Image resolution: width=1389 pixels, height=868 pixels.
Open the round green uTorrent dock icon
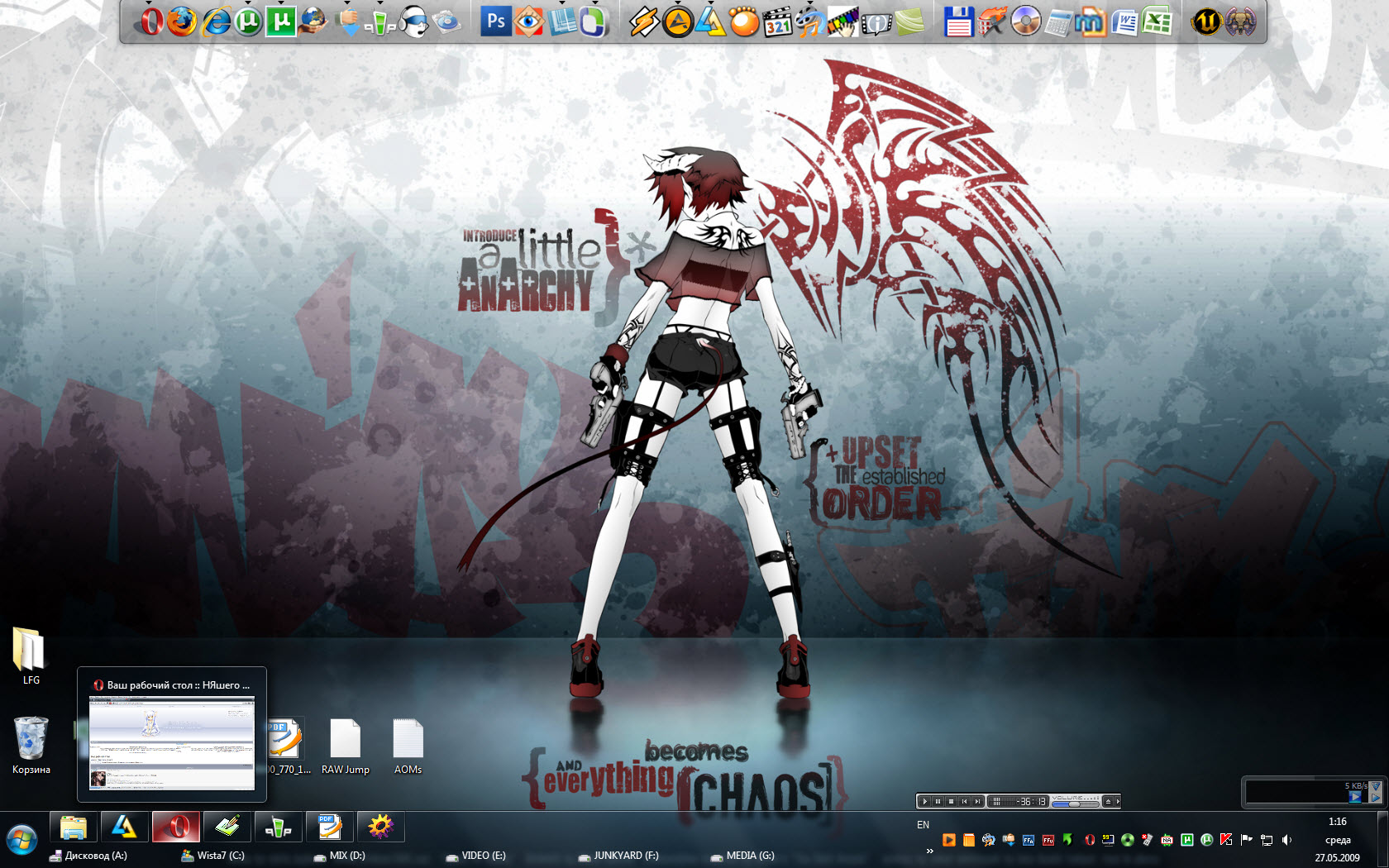pyautogui.click(x=248, y=21)
